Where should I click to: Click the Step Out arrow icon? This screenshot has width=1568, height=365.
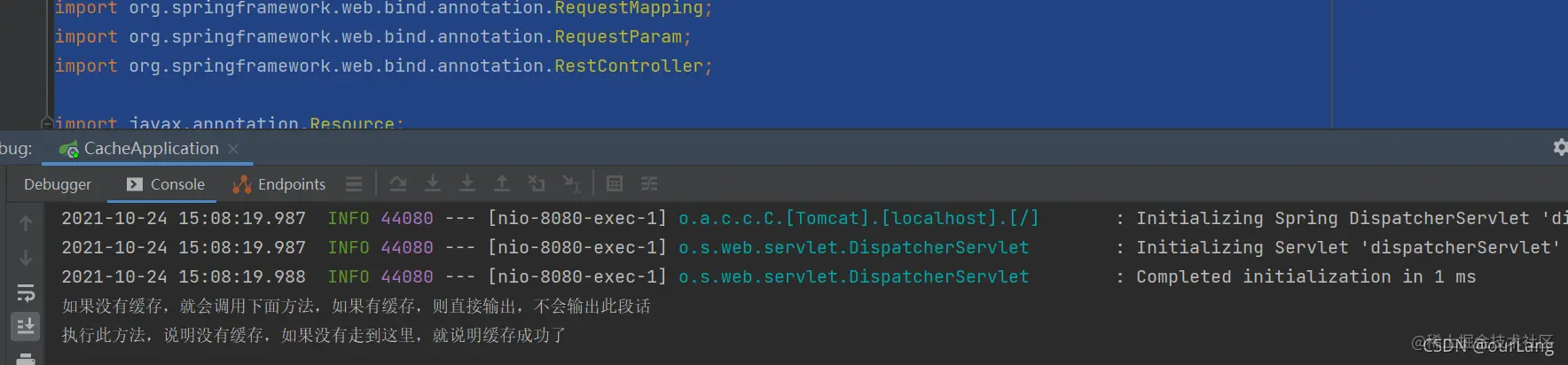(502, 183)
